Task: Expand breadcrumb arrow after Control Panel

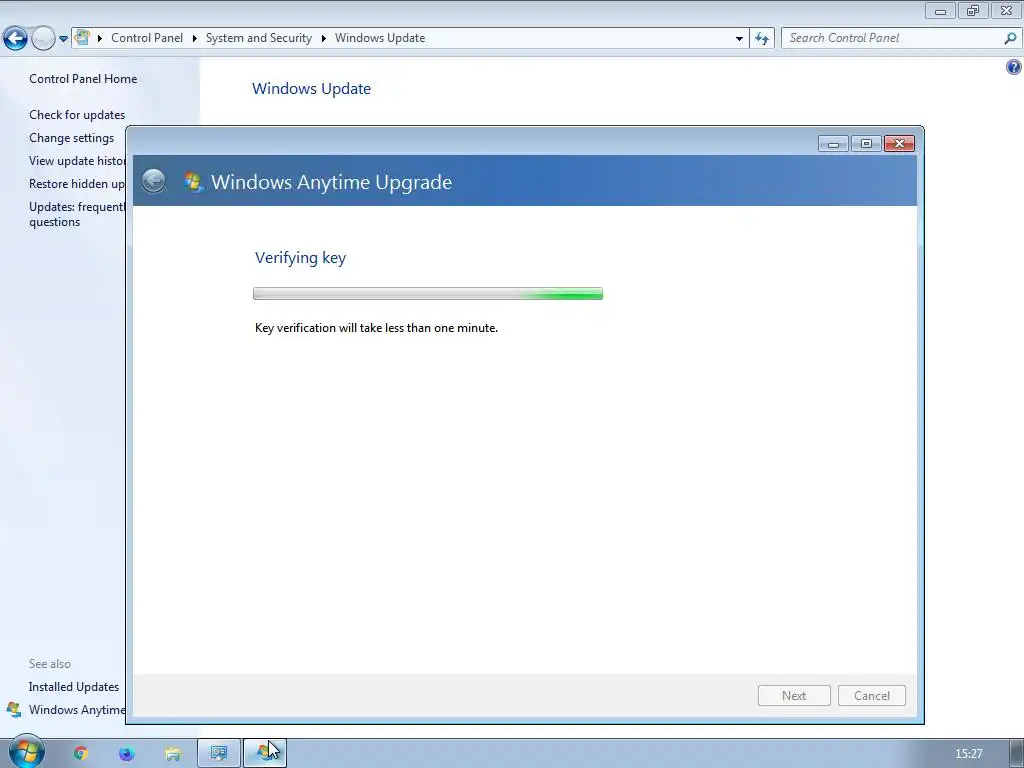Action: tap(195, 39)
